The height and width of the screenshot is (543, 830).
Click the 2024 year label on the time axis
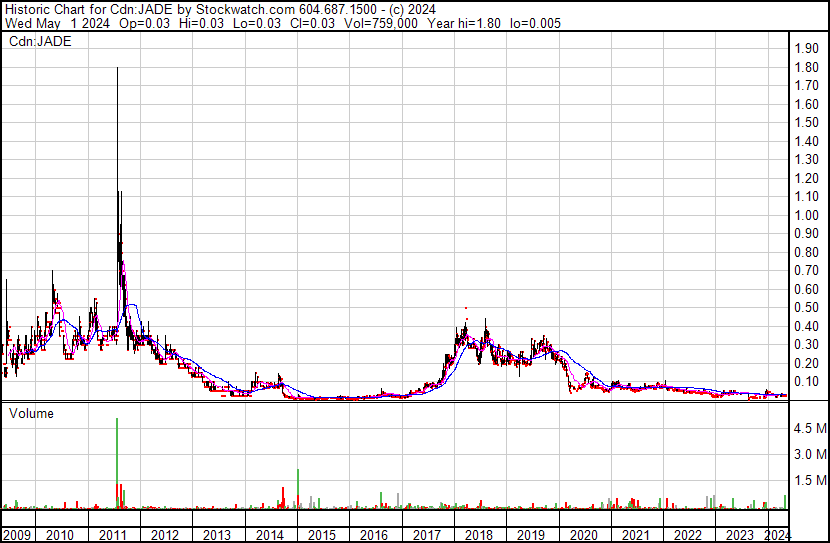click(x=777, y=535)
